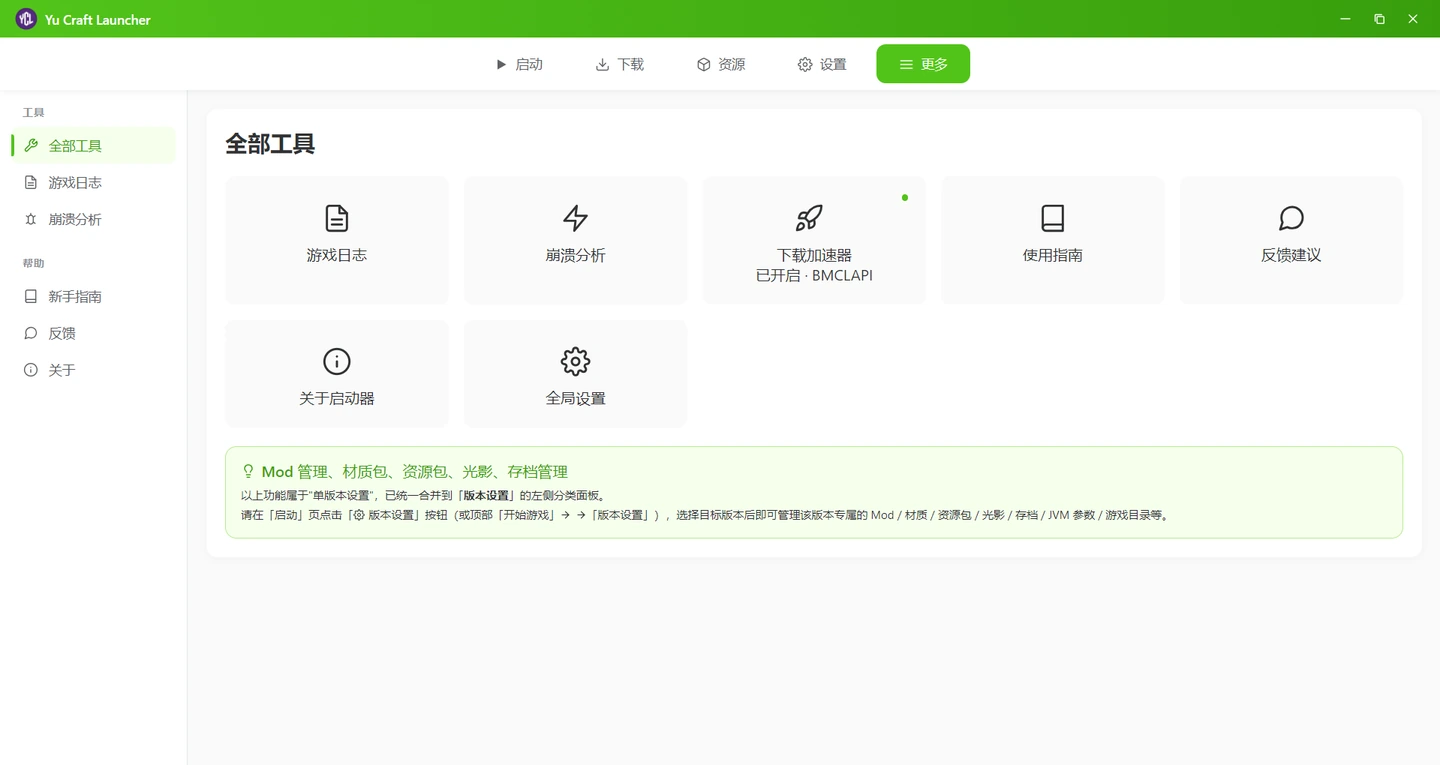Click the Yu Craft Launcher logo icon
Screen dimensions: 1440x765
26,19
